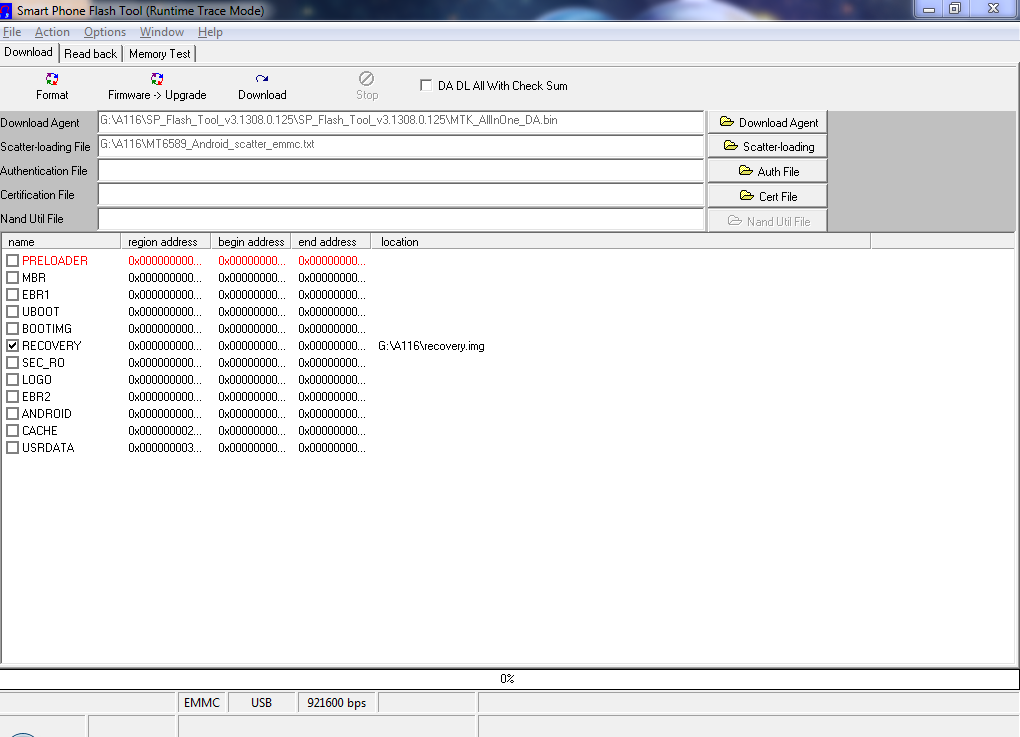Click the 0% progress bar

click(508, 679)
